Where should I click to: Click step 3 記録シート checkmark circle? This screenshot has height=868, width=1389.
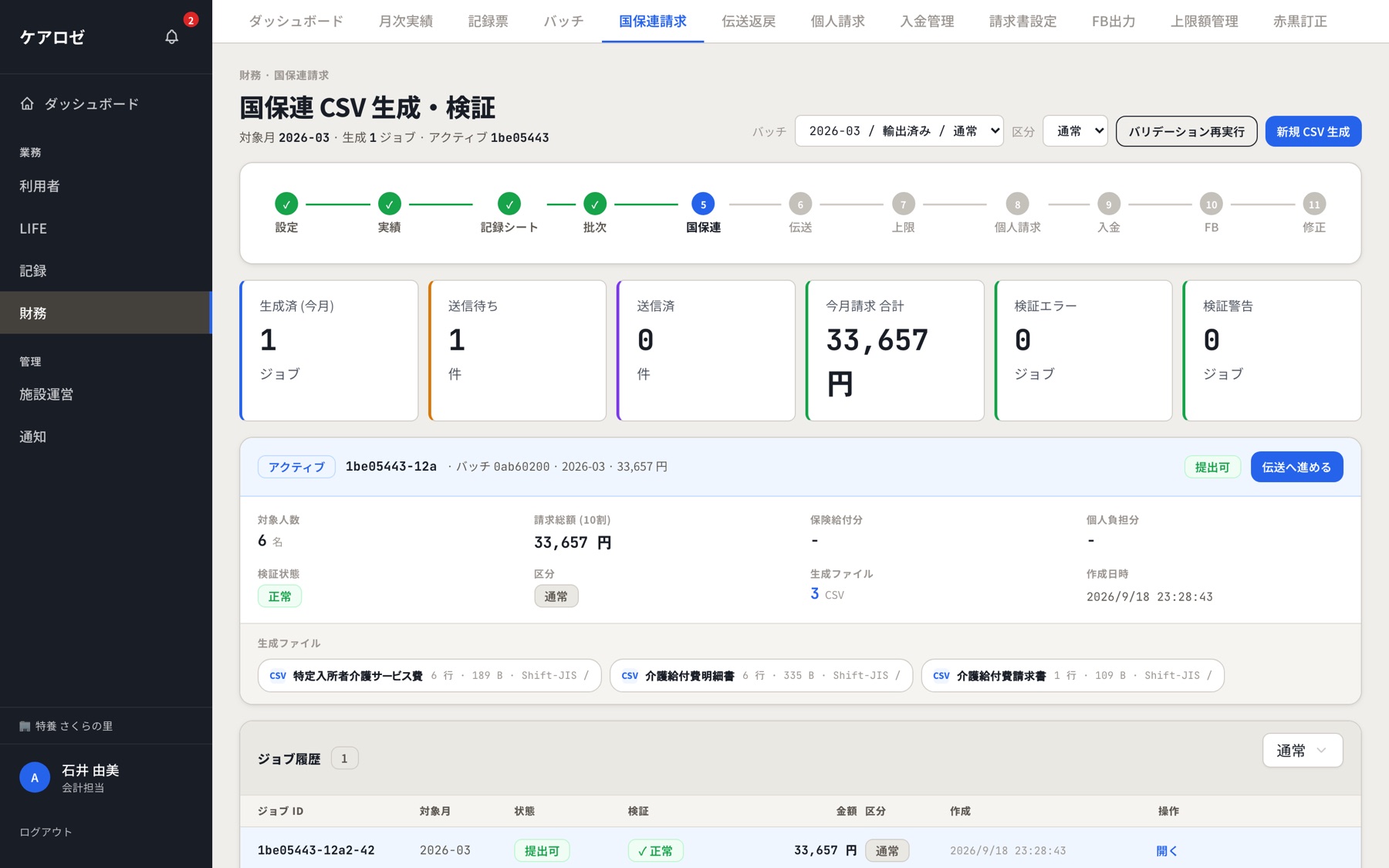[509, 204]
